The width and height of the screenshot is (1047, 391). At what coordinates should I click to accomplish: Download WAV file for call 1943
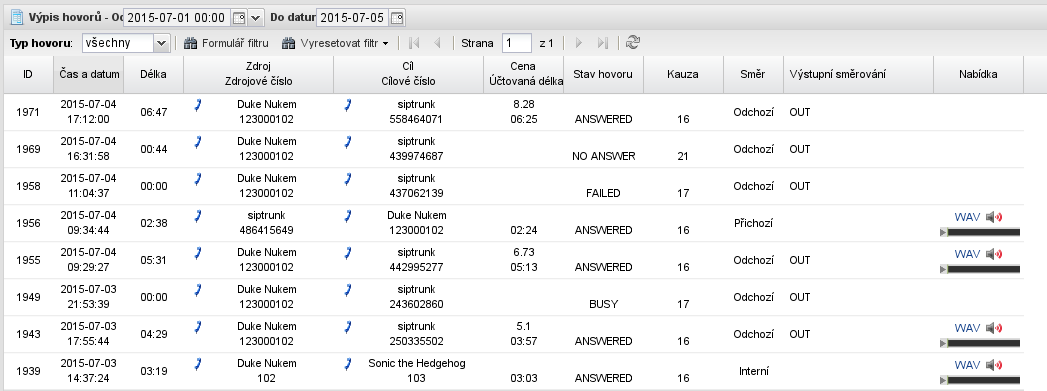click(x=968, y=328)
